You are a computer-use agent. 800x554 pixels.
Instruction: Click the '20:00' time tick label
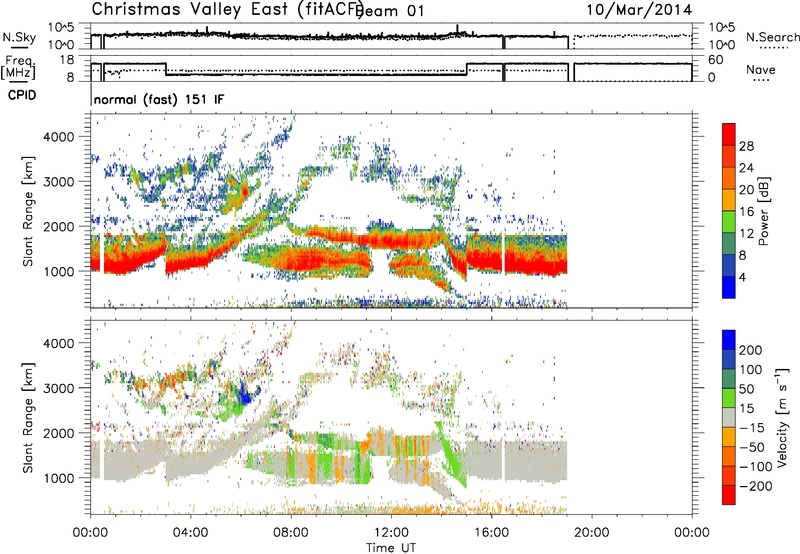[591, 533]
